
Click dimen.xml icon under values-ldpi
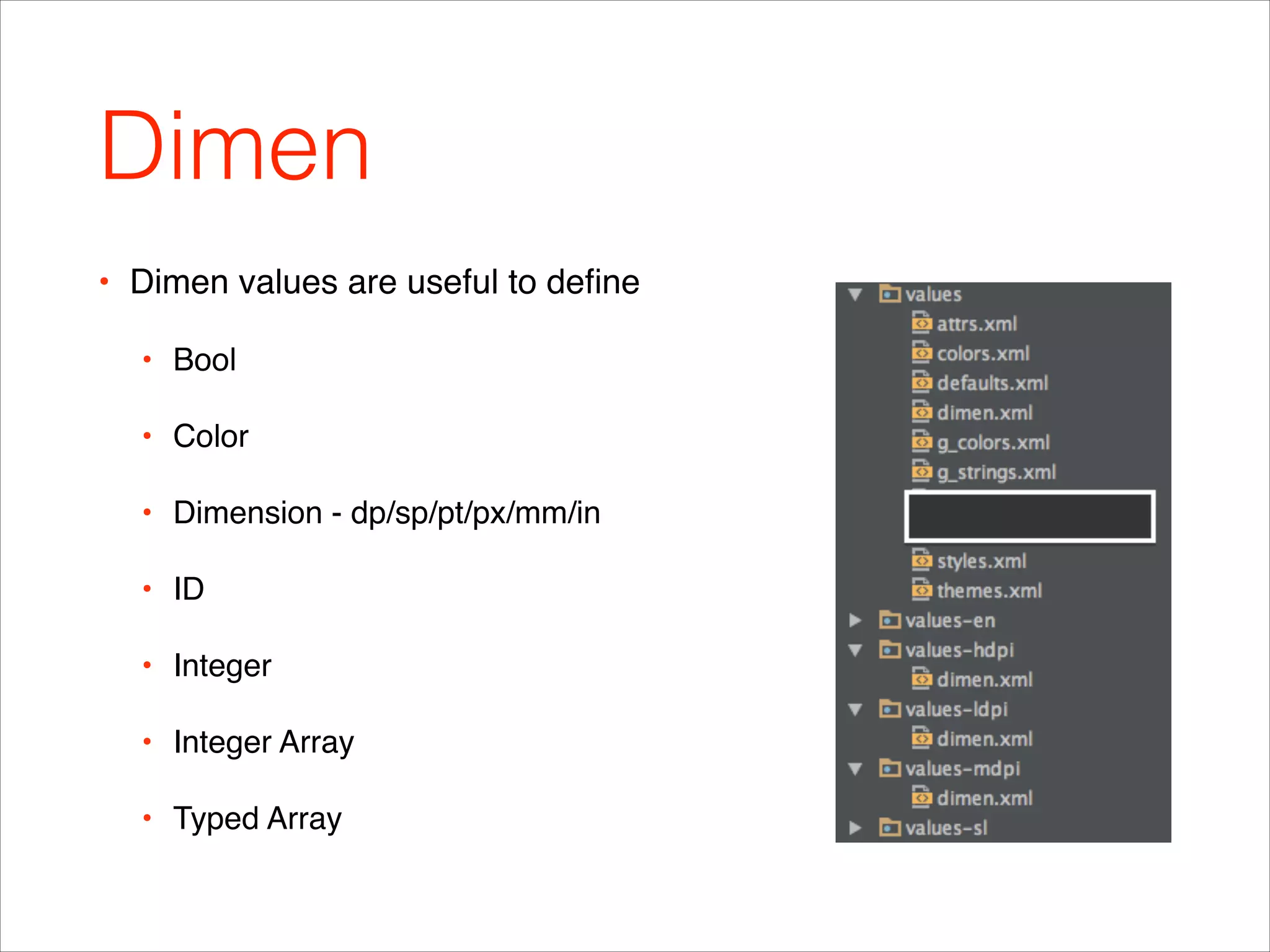click(921, 738)
